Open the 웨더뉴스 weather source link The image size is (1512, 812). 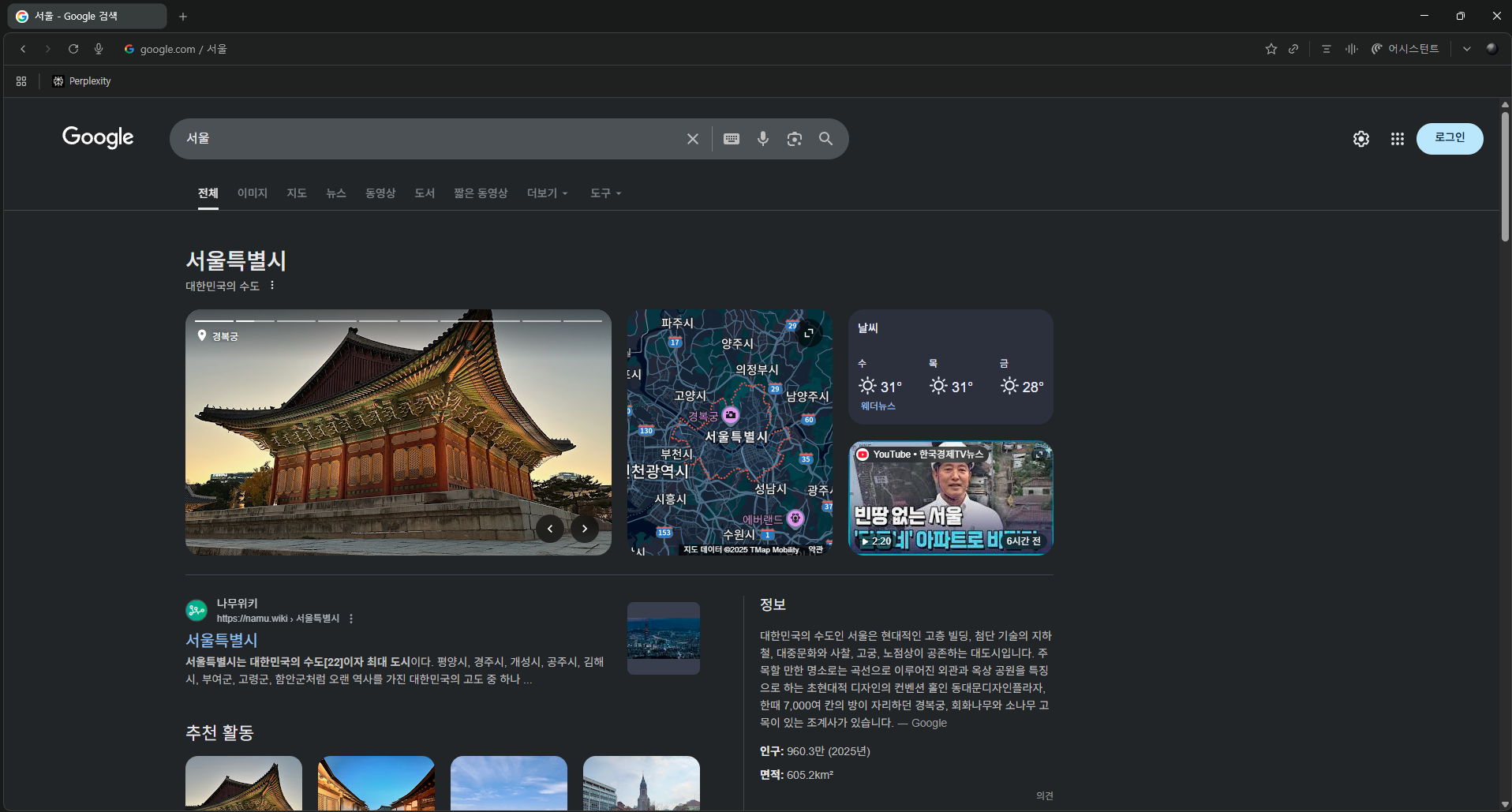point(878,406)
